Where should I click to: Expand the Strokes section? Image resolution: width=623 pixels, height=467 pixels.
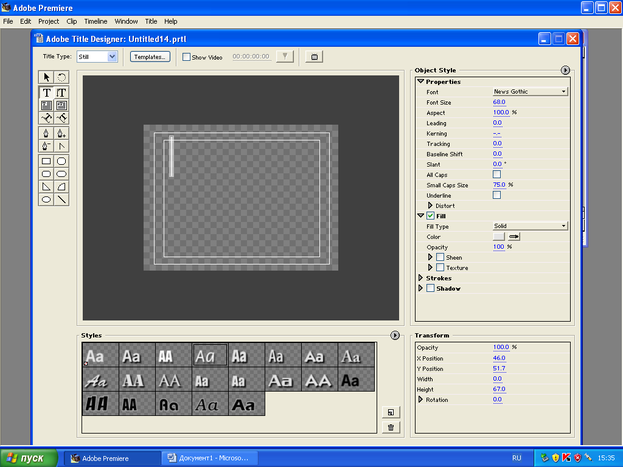click(x=421, y=278)
